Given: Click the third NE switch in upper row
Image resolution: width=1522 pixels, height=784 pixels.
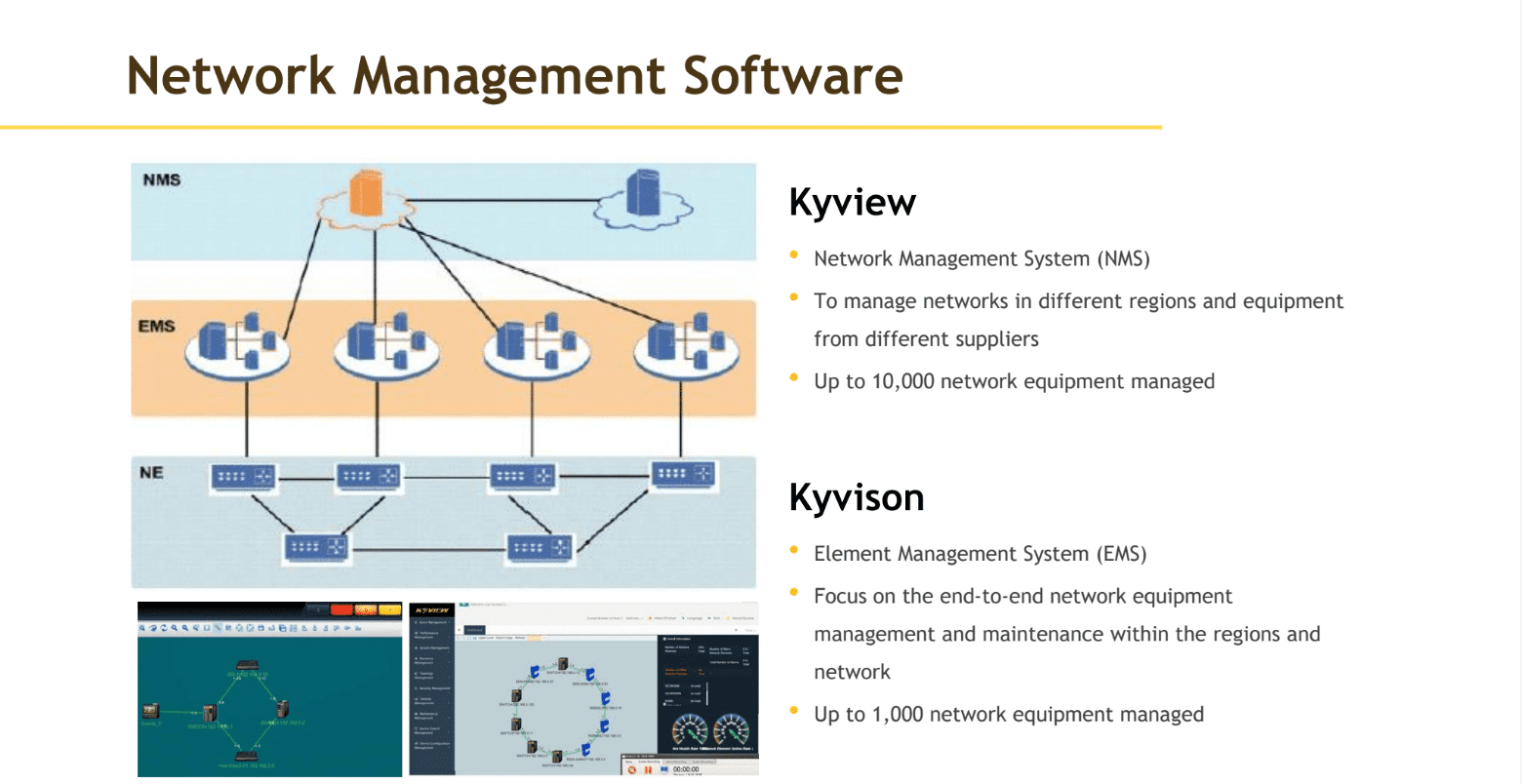Looking at the screenshot, I should coord(522,477).
